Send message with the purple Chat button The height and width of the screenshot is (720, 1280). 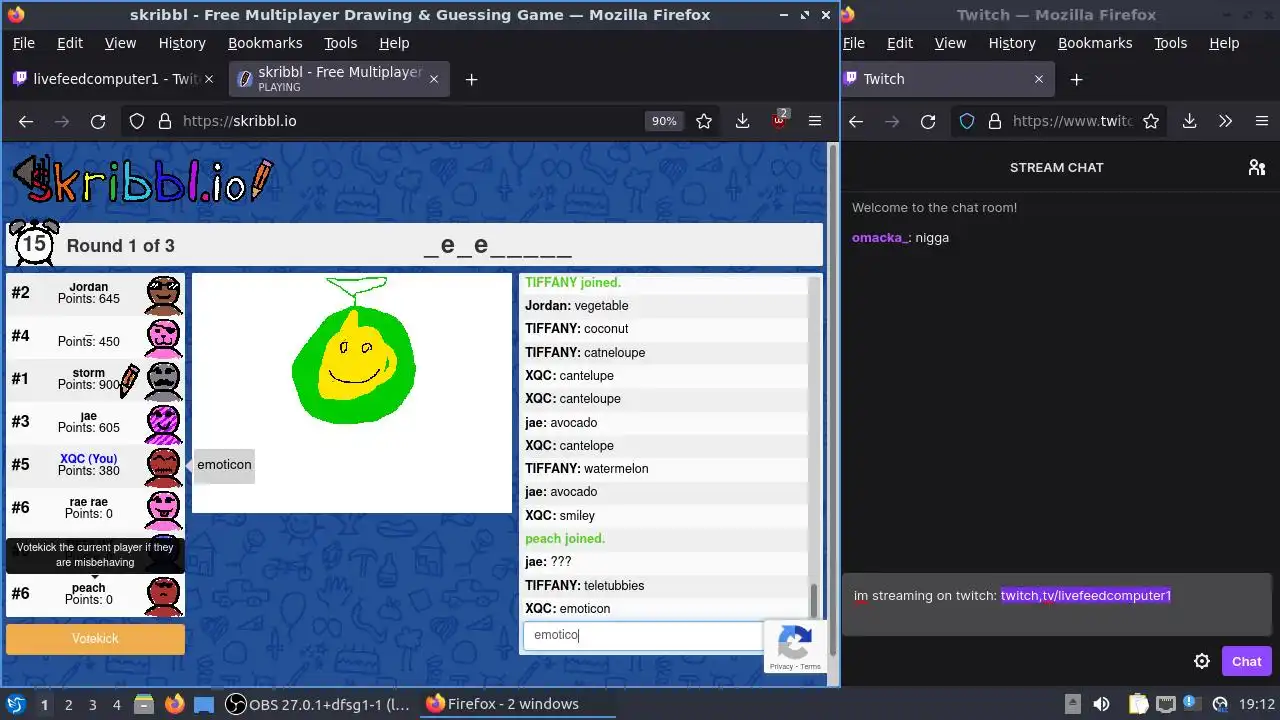click(1246, 661)
